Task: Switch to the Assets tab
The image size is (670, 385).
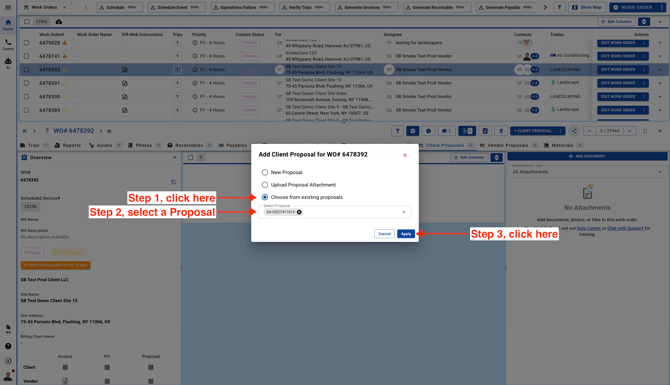Action: [106, 145]
